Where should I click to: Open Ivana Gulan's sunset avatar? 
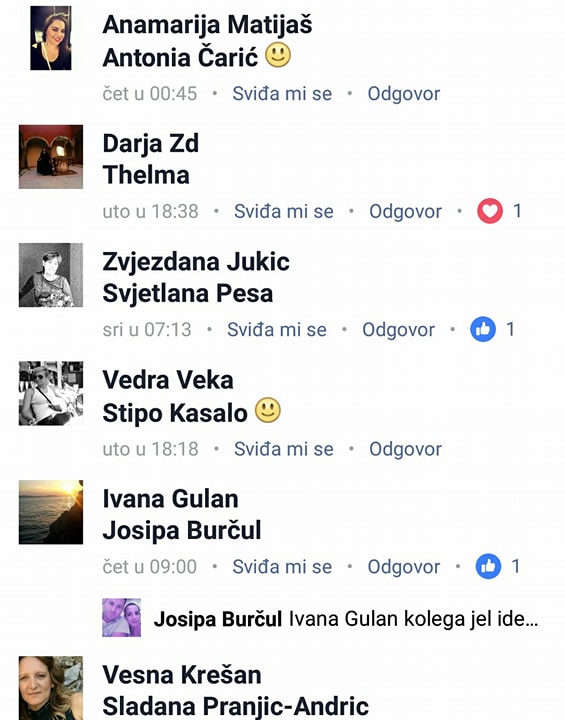51,512
